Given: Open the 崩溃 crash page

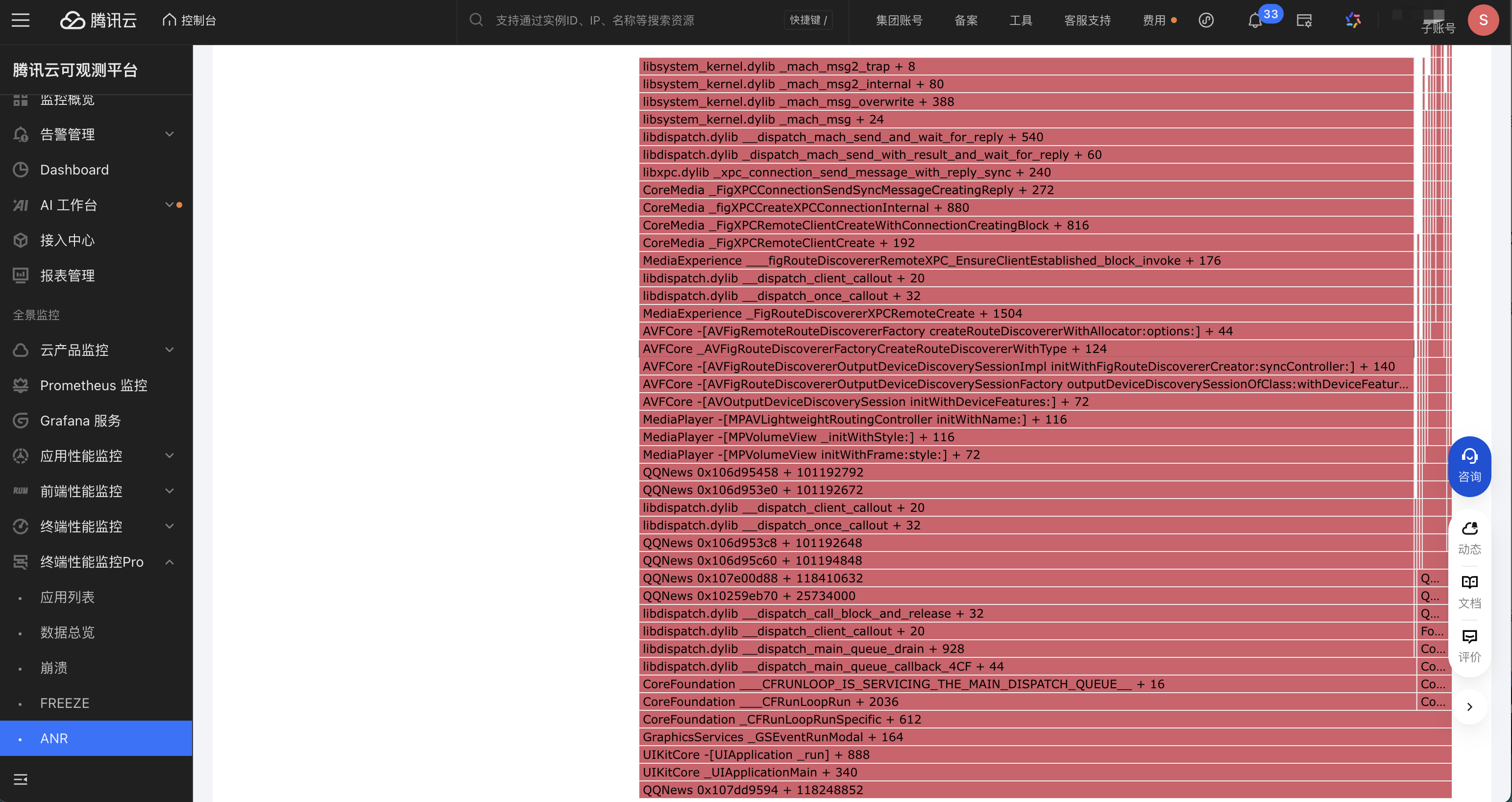Looking at the screenshot, I should (54, 668).
